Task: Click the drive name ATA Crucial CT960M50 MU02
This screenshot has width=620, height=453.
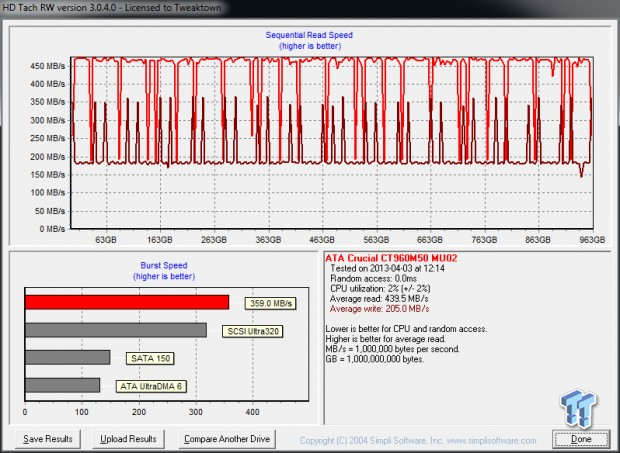Action: point(391,258)
